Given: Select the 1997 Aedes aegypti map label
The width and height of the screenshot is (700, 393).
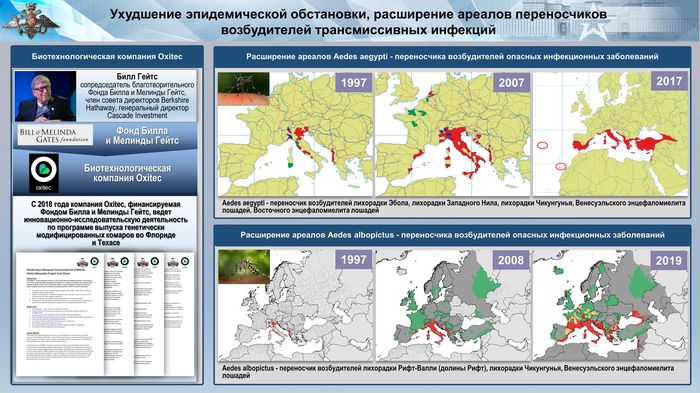Looking at the screenshot, I should (354, 83).
